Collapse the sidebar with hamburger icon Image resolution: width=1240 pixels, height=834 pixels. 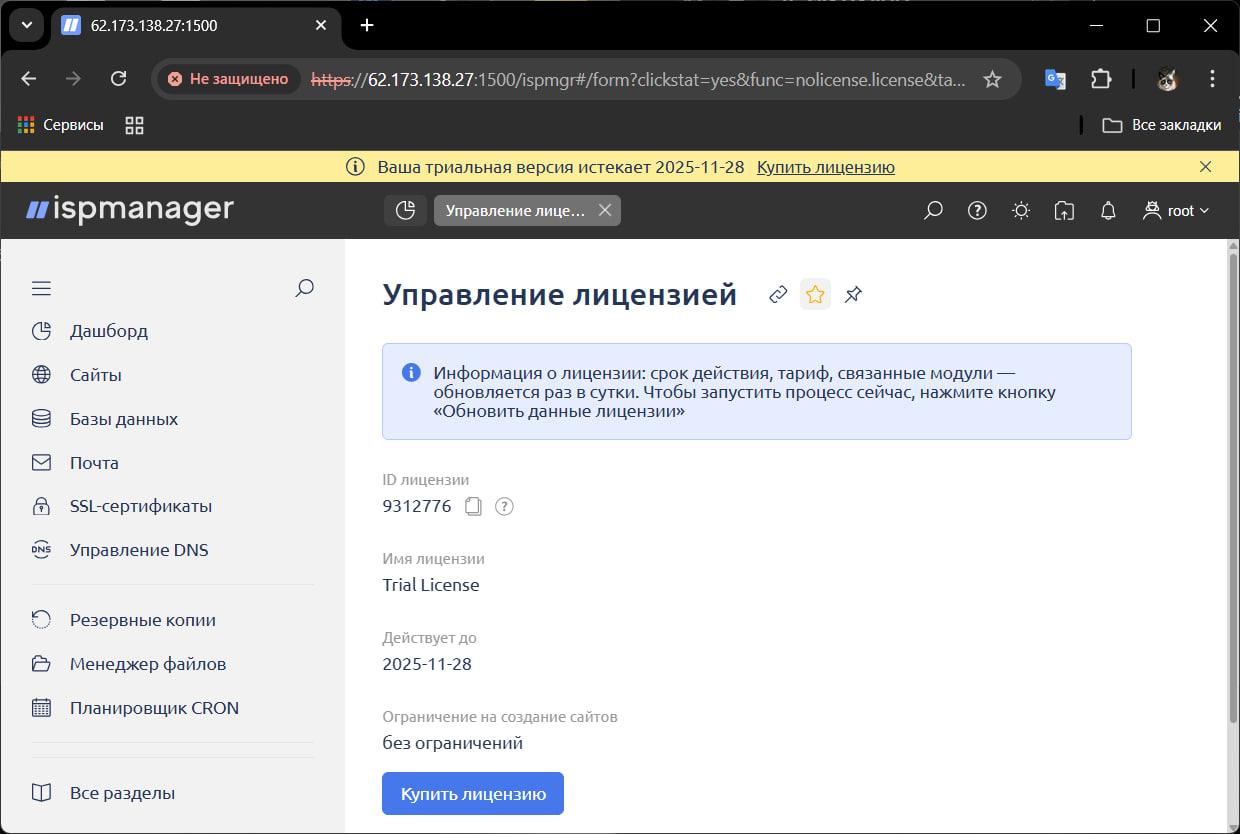(x=41, y=287)
